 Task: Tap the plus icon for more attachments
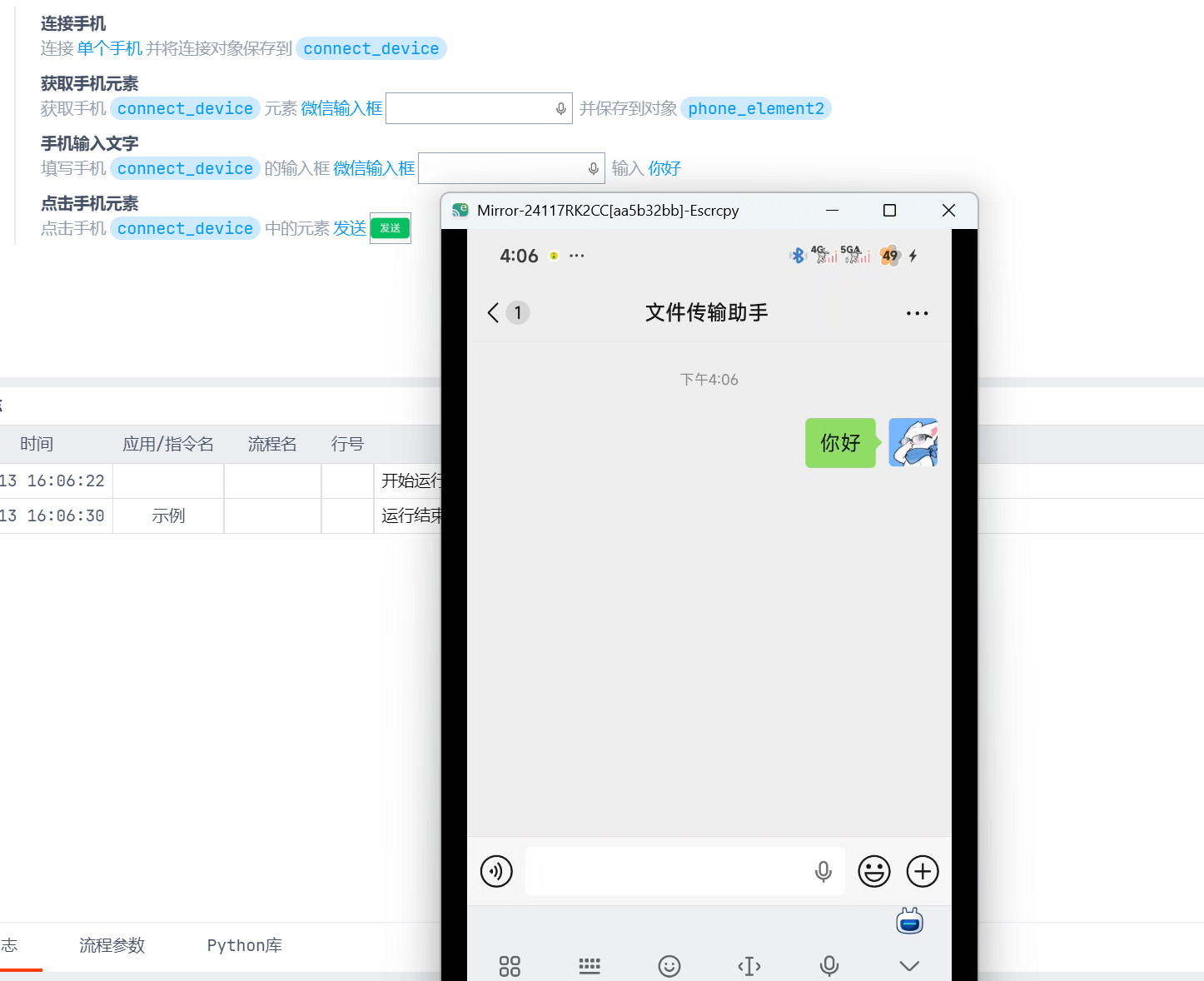(x=922, y=871)
